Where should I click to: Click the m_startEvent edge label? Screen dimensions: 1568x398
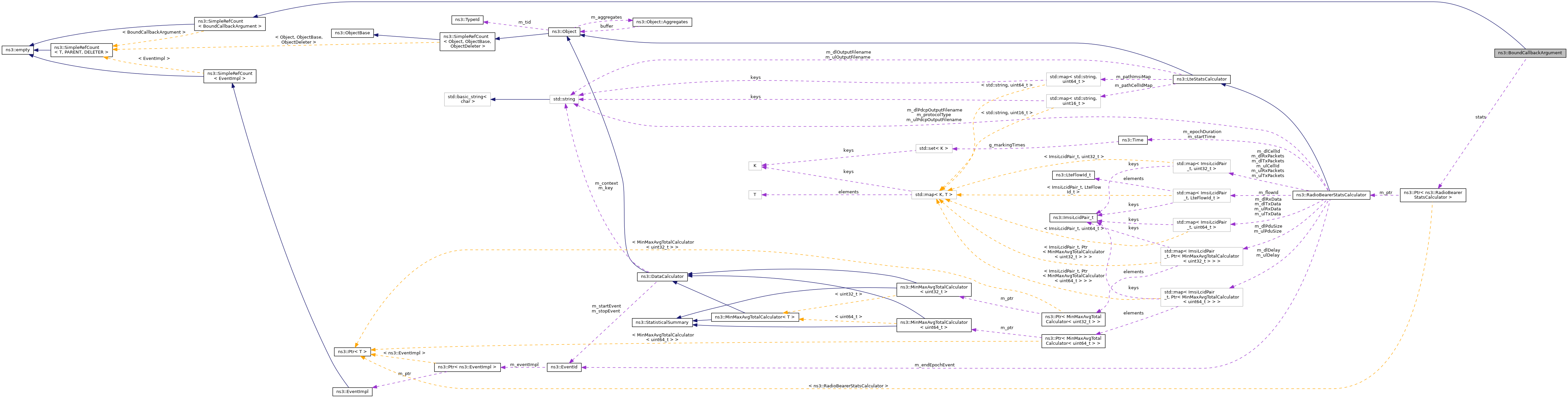pos(606,306)
